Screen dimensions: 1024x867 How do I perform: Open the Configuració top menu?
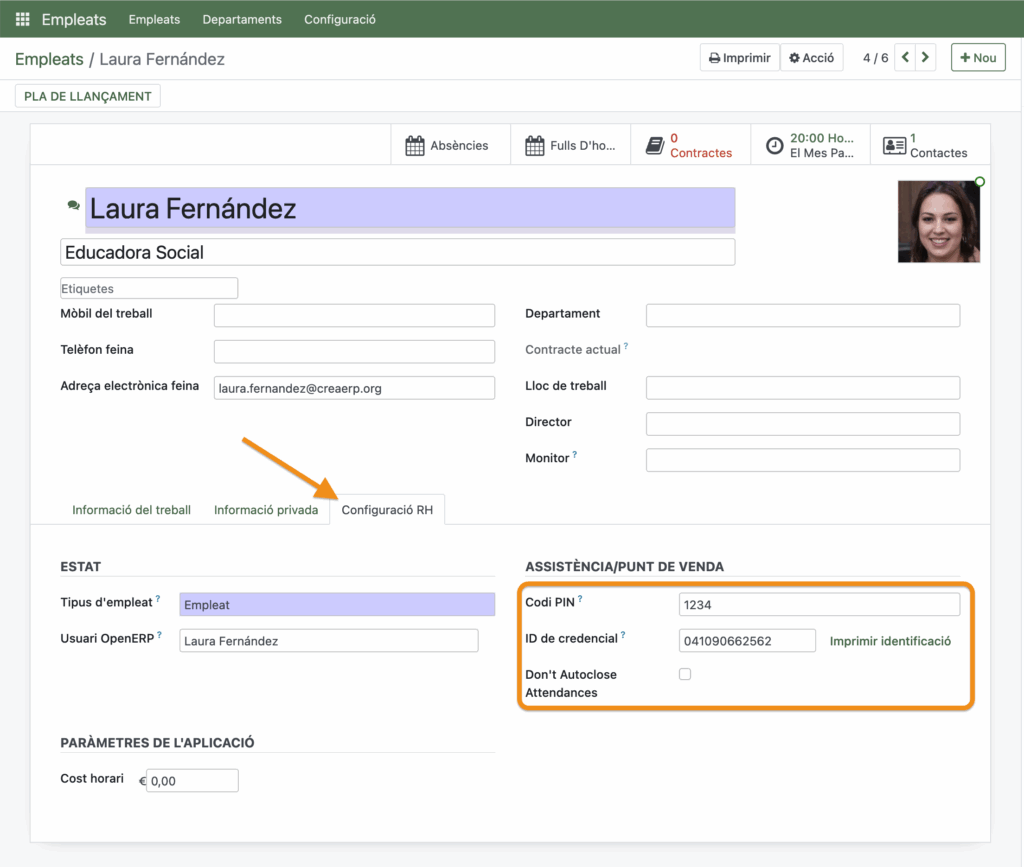pos(339,19)
